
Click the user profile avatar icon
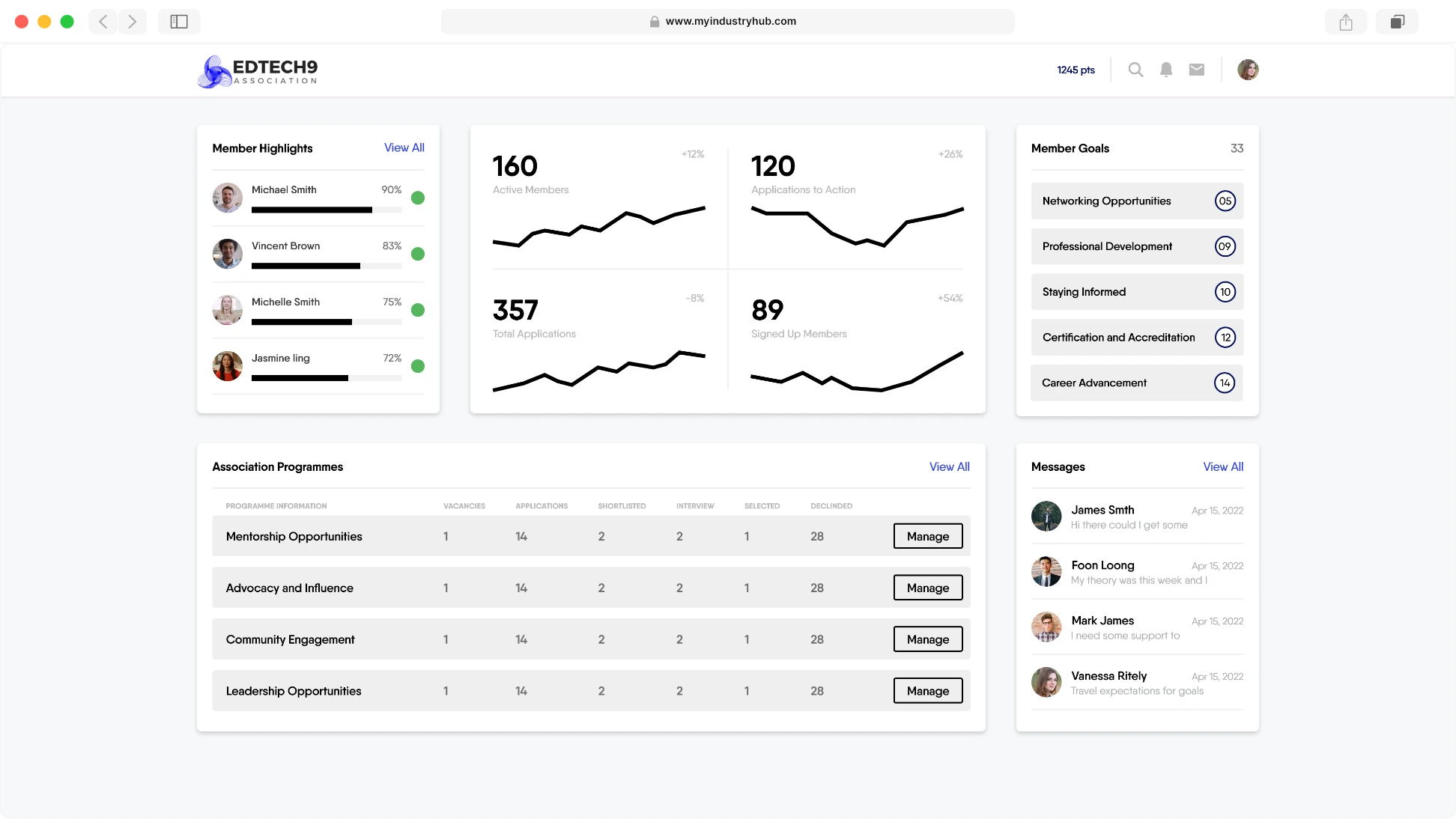1248,69
